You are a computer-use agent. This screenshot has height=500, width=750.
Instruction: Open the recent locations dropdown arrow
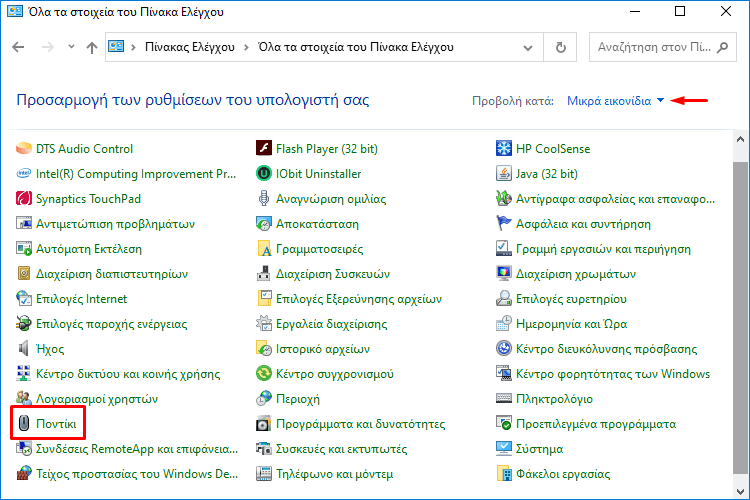71,47
